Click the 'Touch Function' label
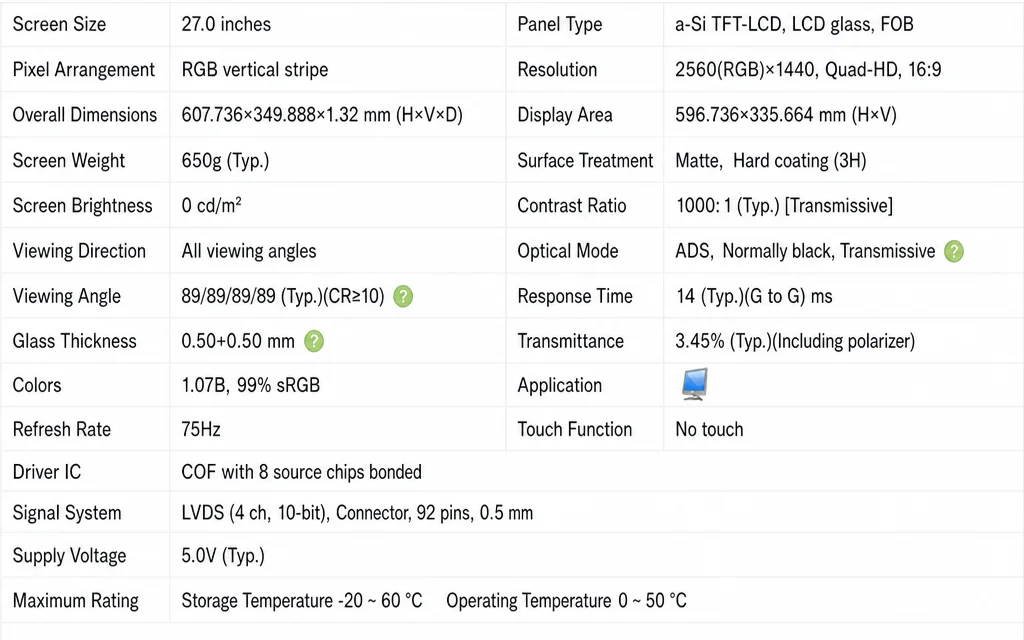The image size is (1024, 640). [575, 429]
